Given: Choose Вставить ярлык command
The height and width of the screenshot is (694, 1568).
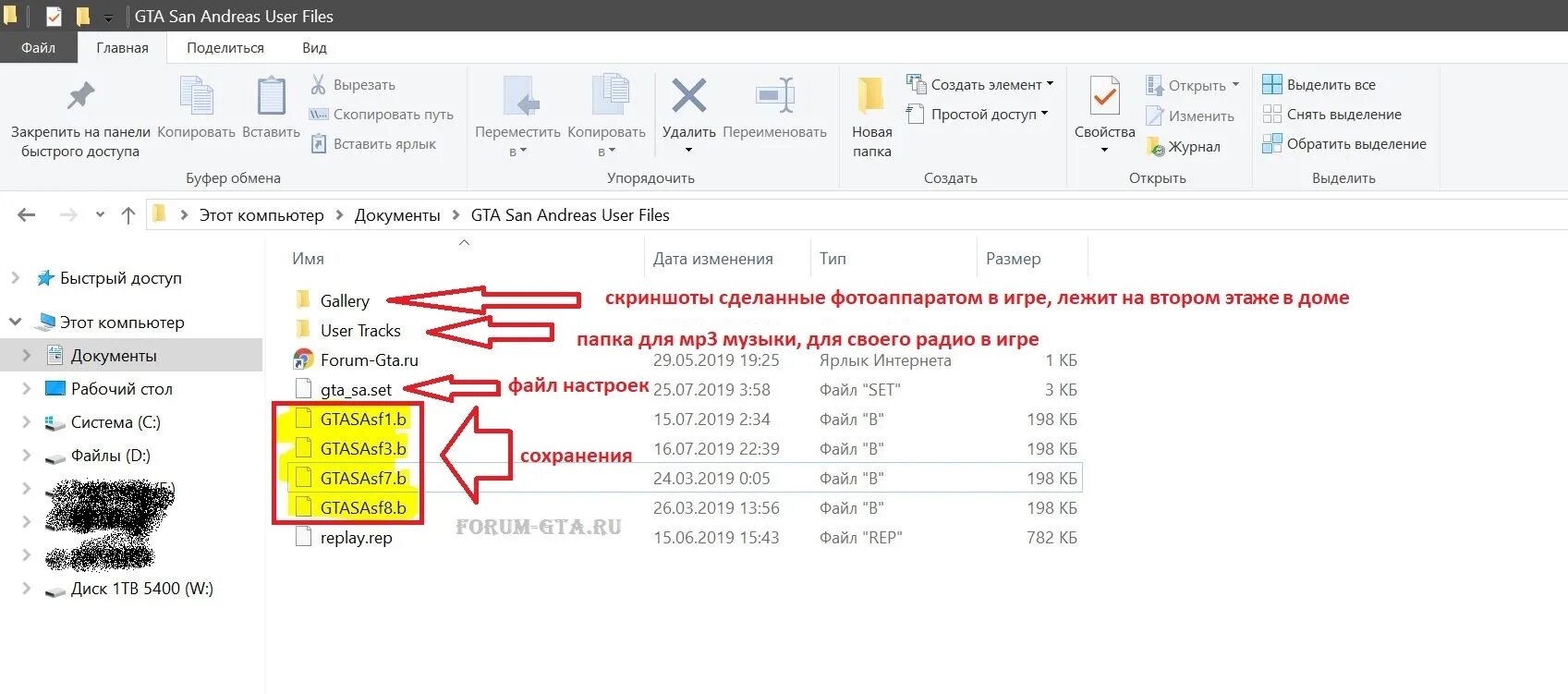Looking at the screenshot, I should 373,144.
